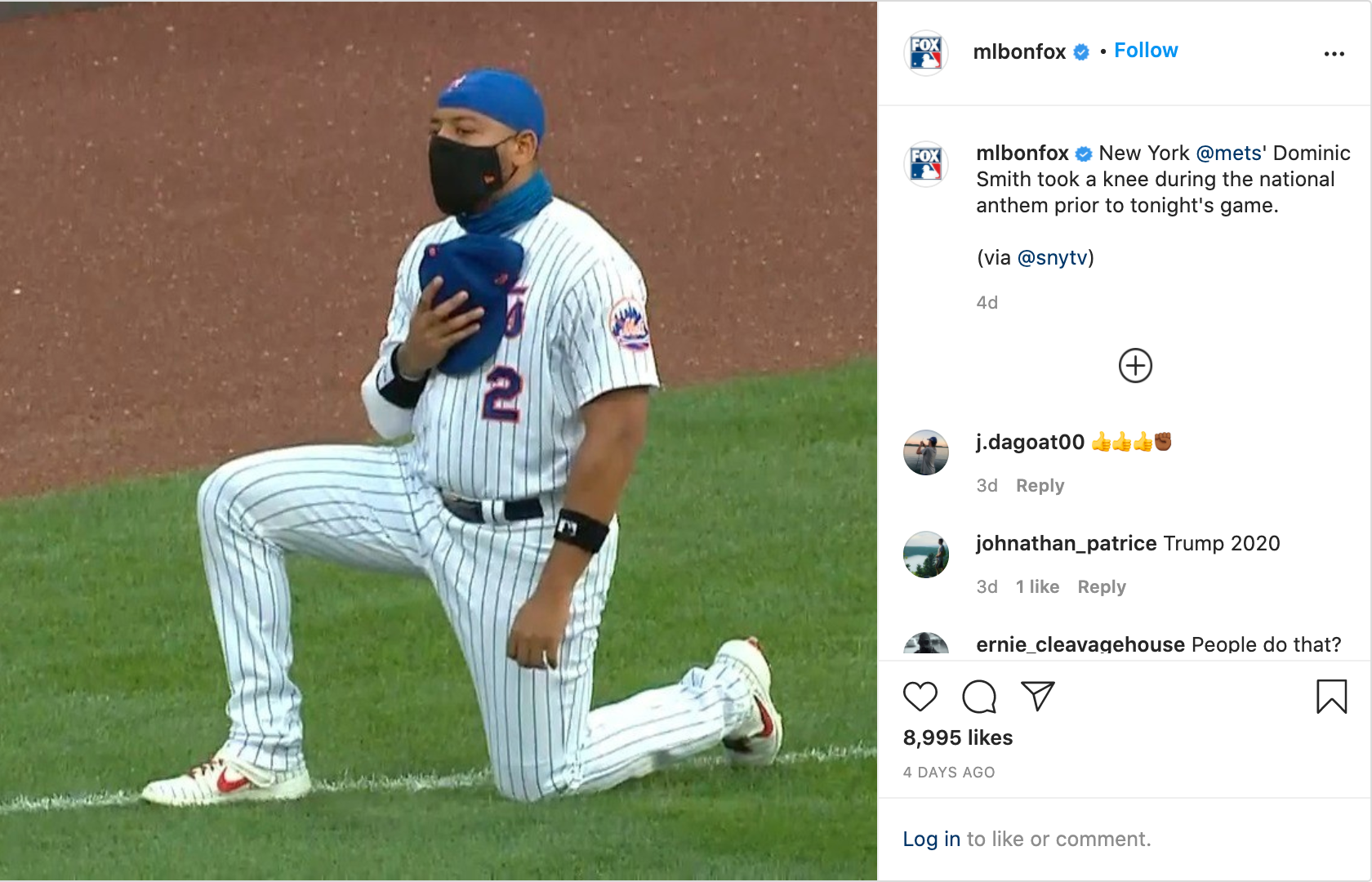Viewport: 1372px width, 882px height.
Task: Like the post with the heart icon
Action: [x=921, y=697]
